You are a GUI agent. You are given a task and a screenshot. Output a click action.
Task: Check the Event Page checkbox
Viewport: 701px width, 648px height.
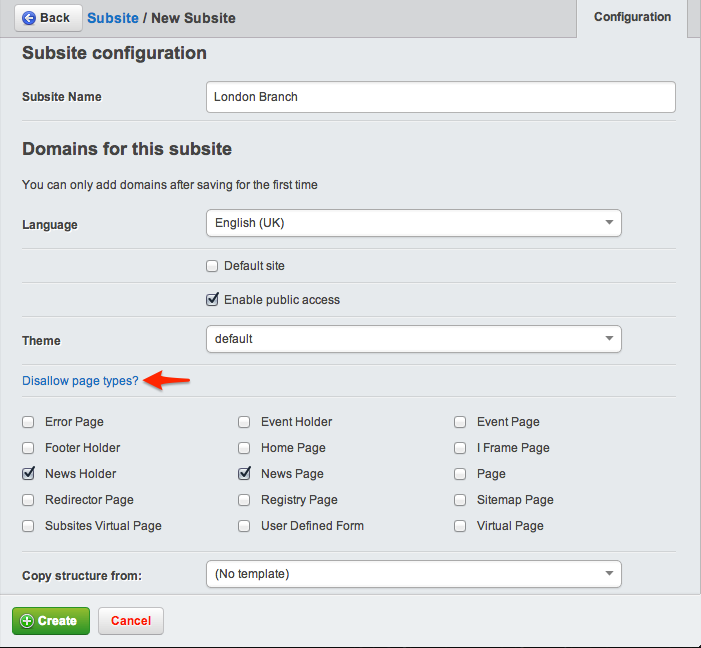click(x=460, y=422)
